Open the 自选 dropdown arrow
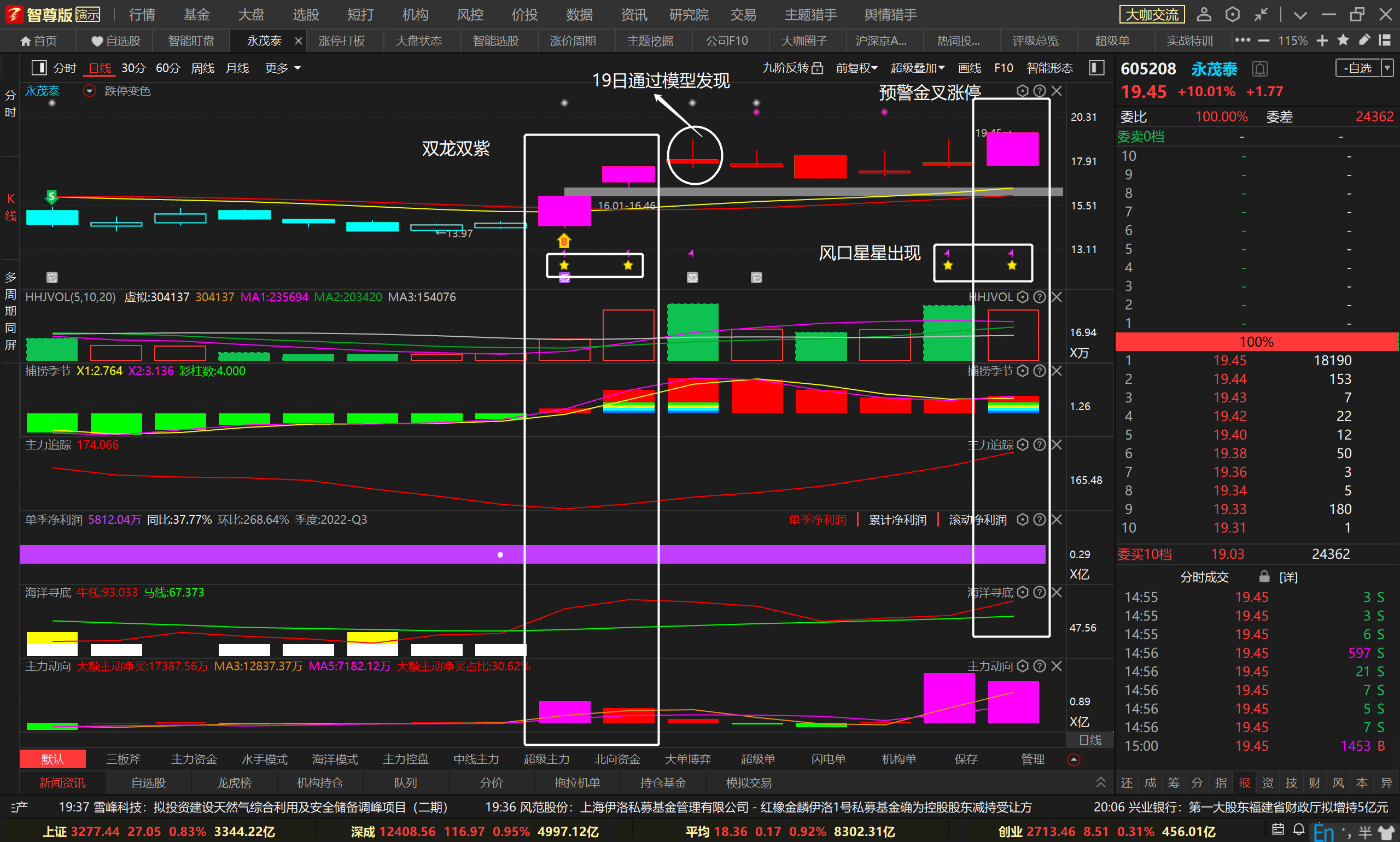 click(1387, 68)
